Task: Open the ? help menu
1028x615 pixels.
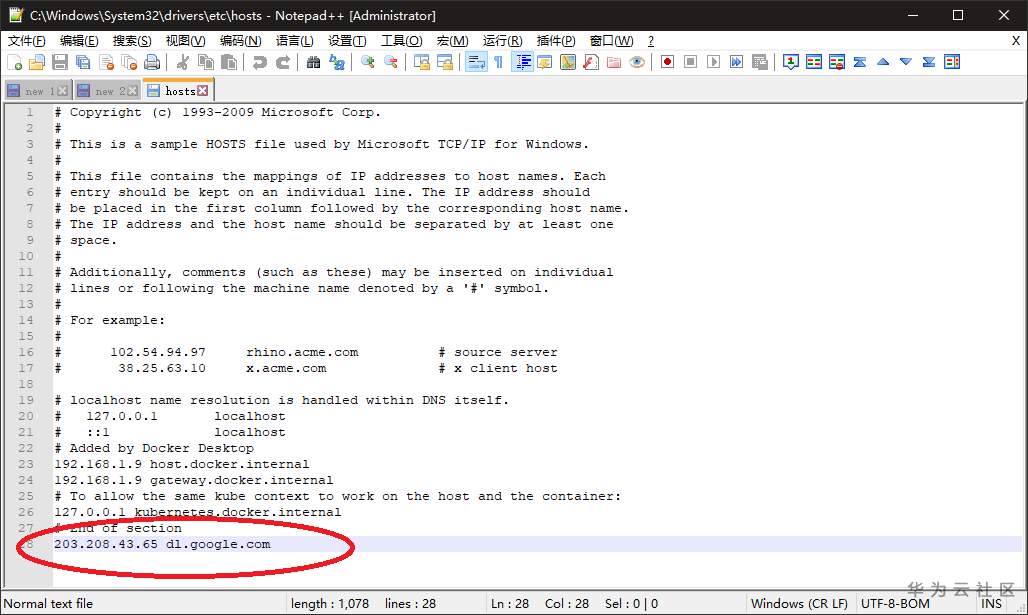Action: click(x=651, y=41)
